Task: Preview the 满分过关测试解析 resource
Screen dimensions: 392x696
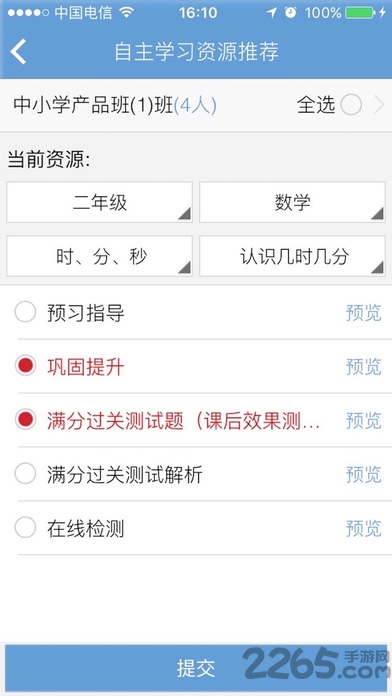Action: [x=364, y=475]
